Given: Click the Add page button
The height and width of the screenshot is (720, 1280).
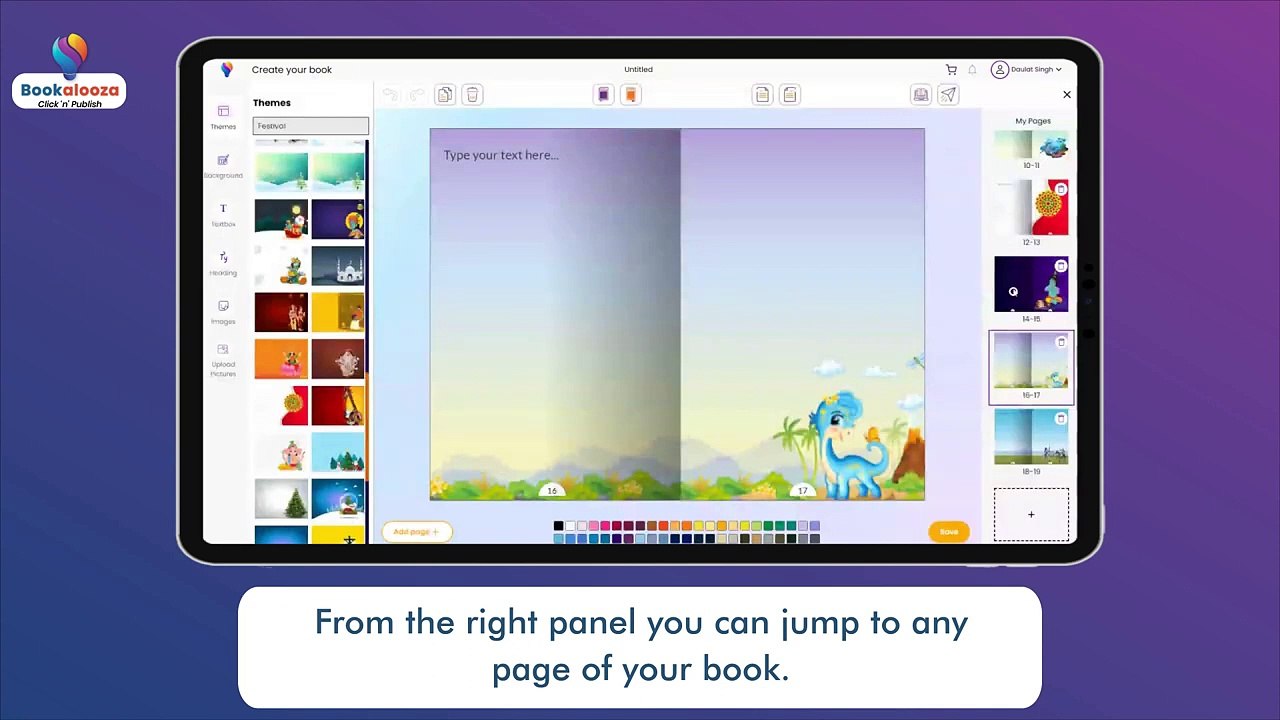Looking at the screenshot, I should click(416, 532).
